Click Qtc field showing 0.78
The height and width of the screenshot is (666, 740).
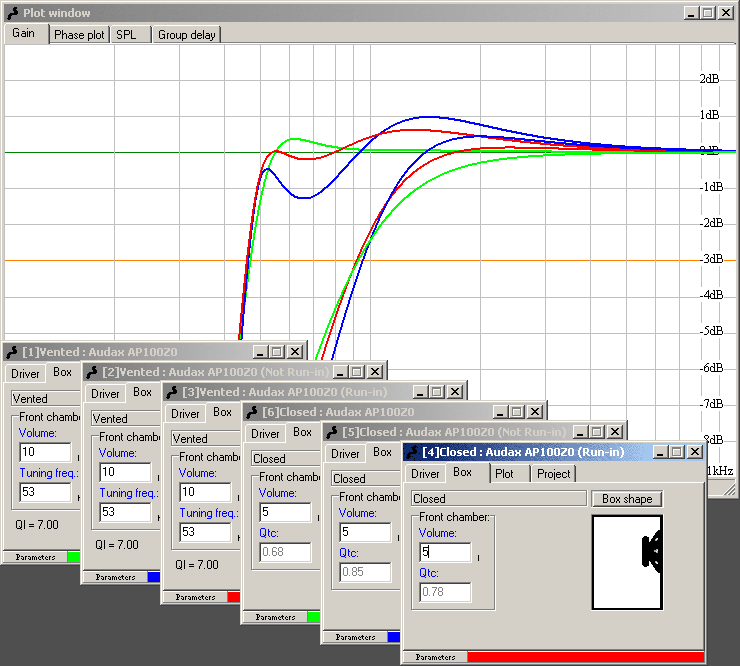(x=445, y=592)
